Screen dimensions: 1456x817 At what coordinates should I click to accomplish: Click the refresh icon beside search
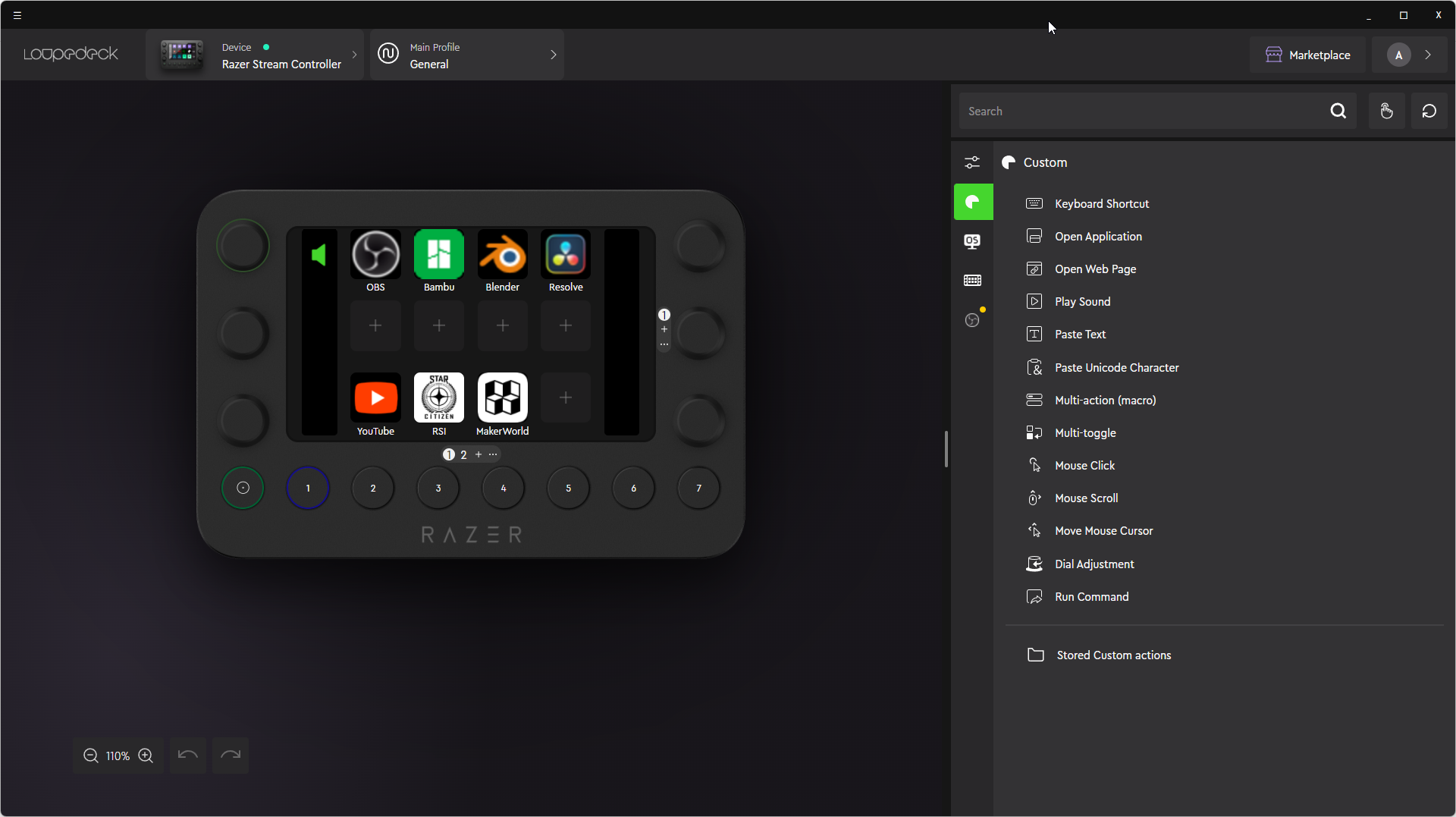click(x=1429, y=112)
